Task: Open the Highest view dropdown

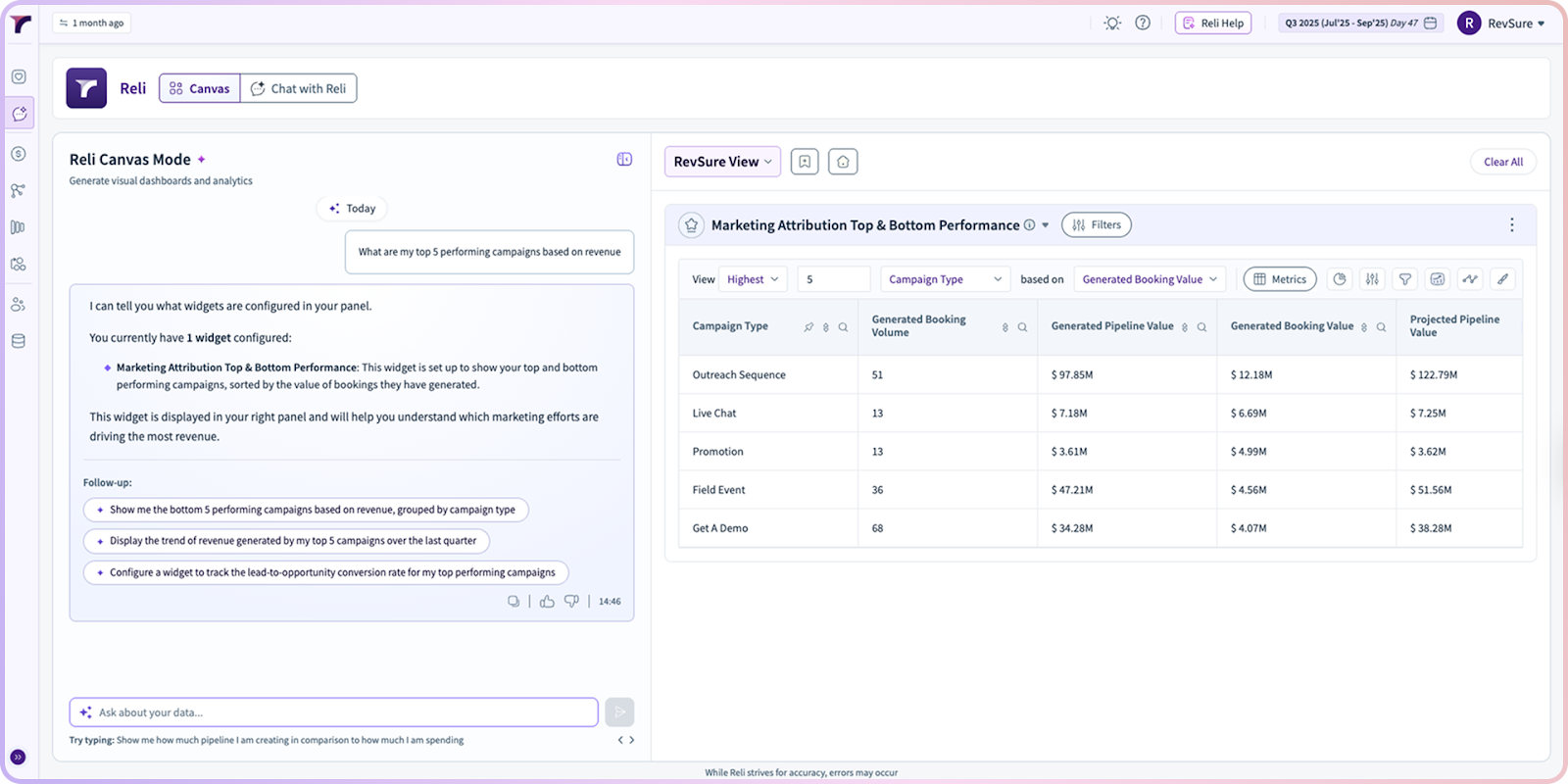Action: tap(753, 279)
